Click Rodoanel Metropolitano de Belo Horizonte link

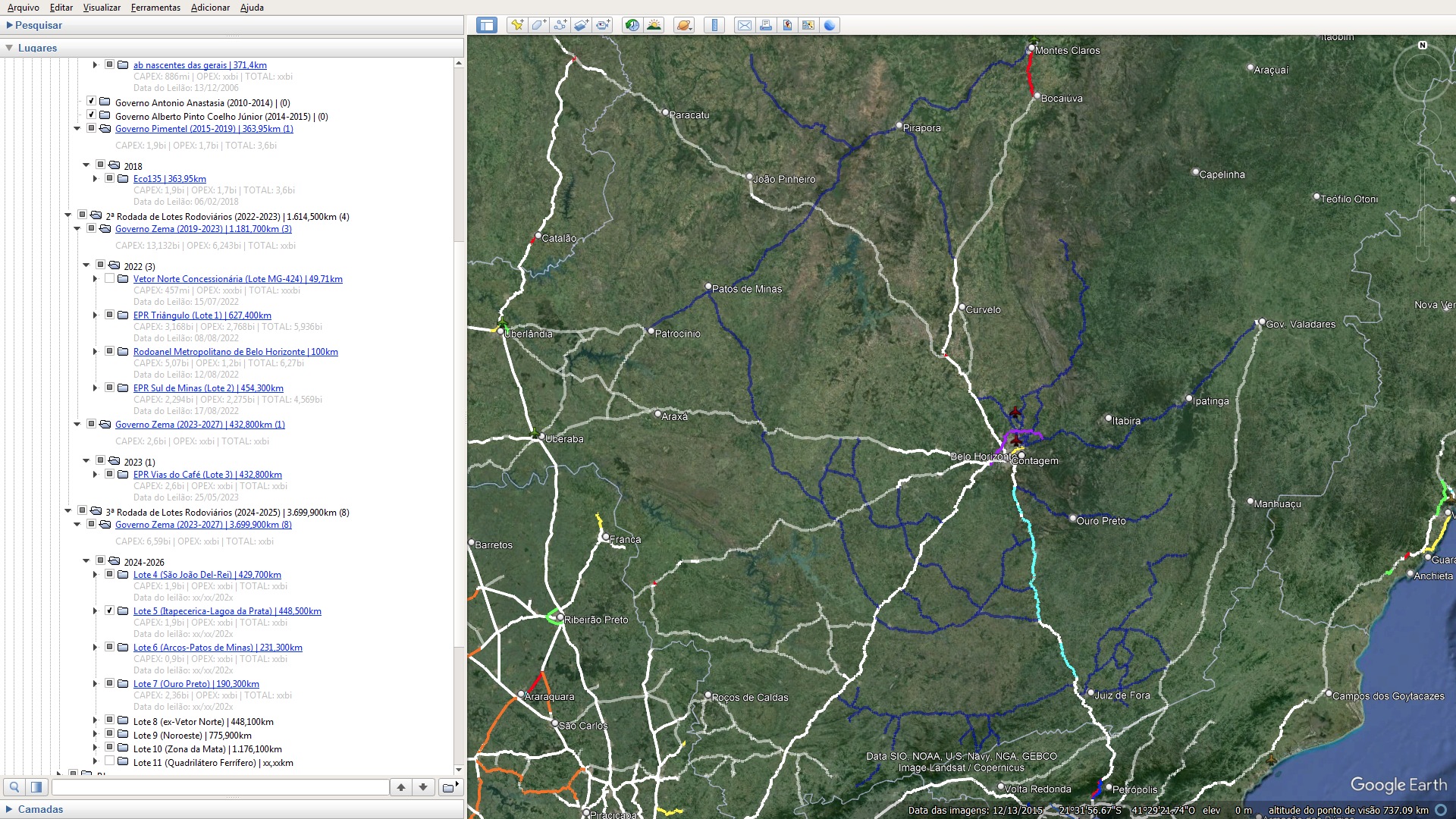235,352
